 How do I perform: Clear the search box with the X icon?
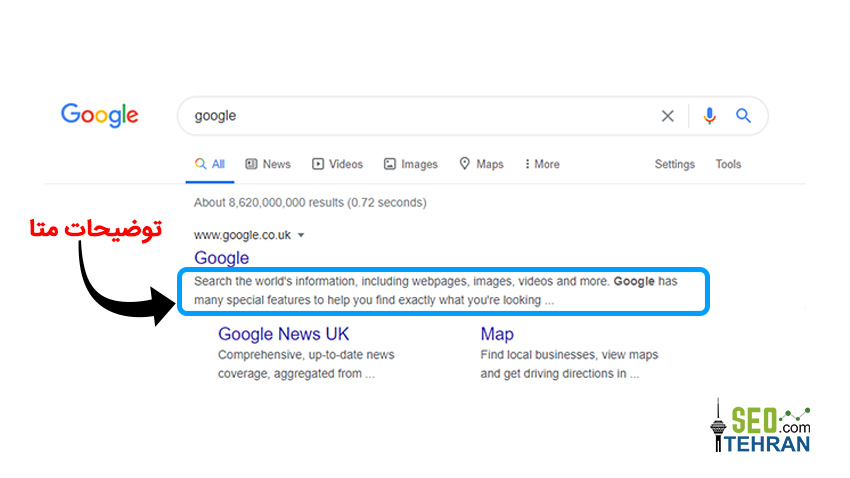(x=667, y=116)
